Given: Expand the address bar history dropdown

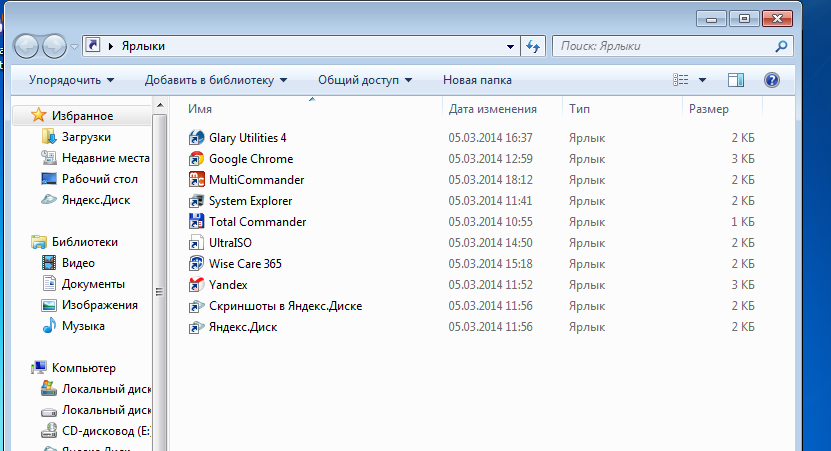Looking at the screenshot, I should [x=510, y=47].
